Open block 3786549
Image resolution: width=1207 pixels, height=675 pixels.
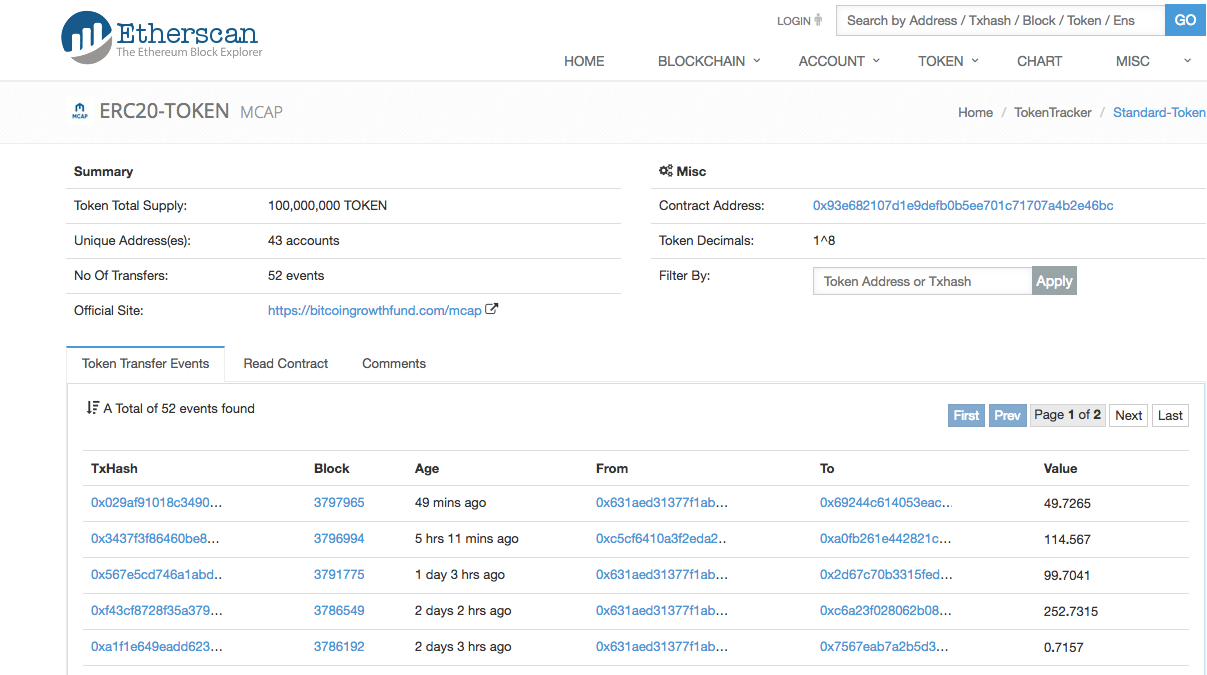coord(339,611)
